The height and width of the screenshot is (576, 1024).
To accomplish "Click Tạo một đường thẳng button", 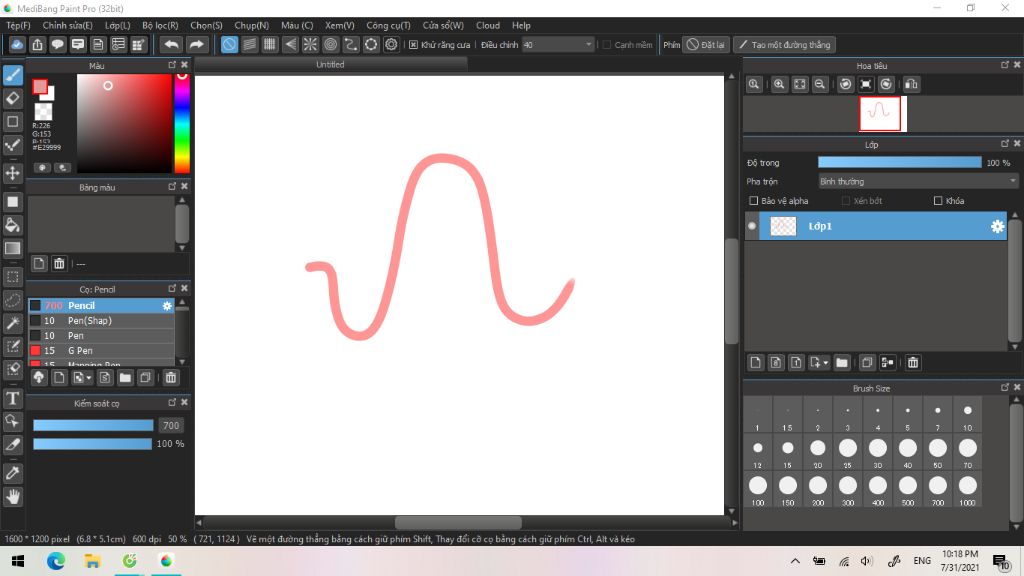I will click(x=784, y=44).
